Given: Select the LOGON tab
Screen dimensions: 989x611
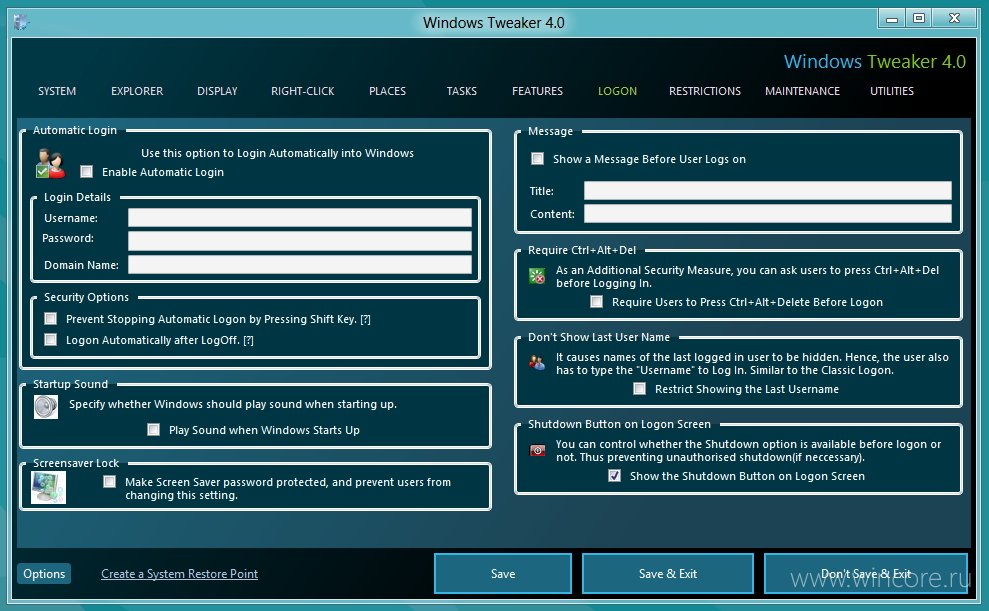Looking at the screenshot, I should 617,91.
